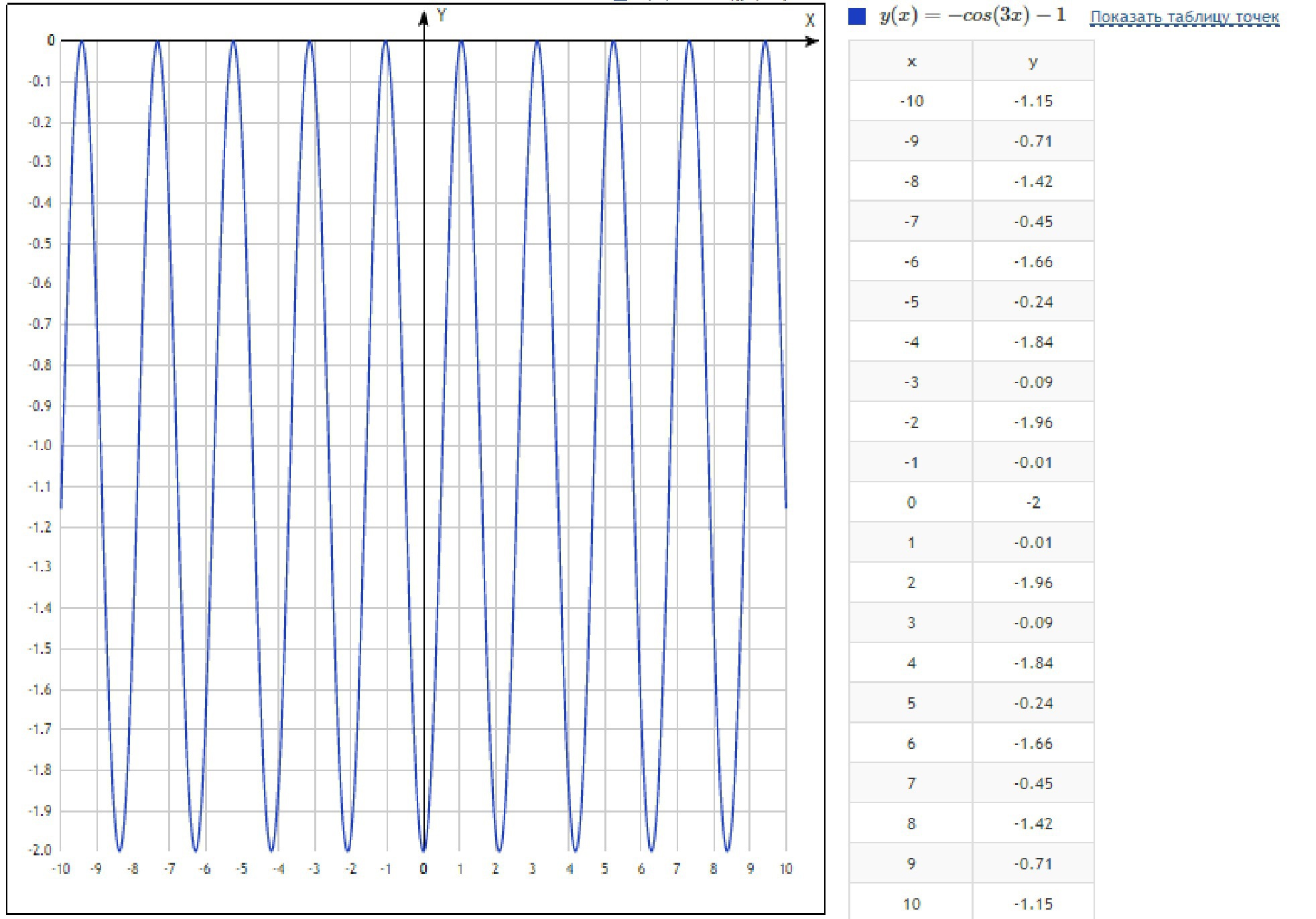
Task: Click the X axis label on graph
Action: [809, 21]
